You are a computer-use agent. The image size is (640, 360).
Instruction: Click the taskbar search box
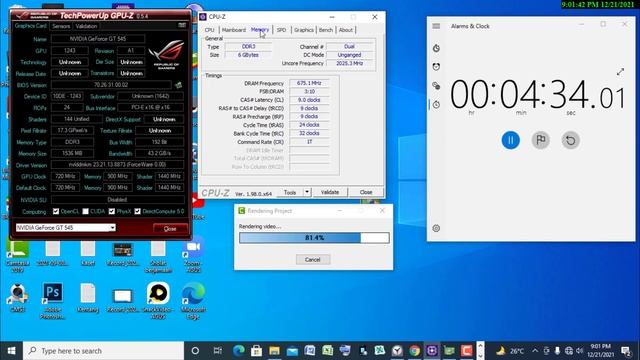104,351
